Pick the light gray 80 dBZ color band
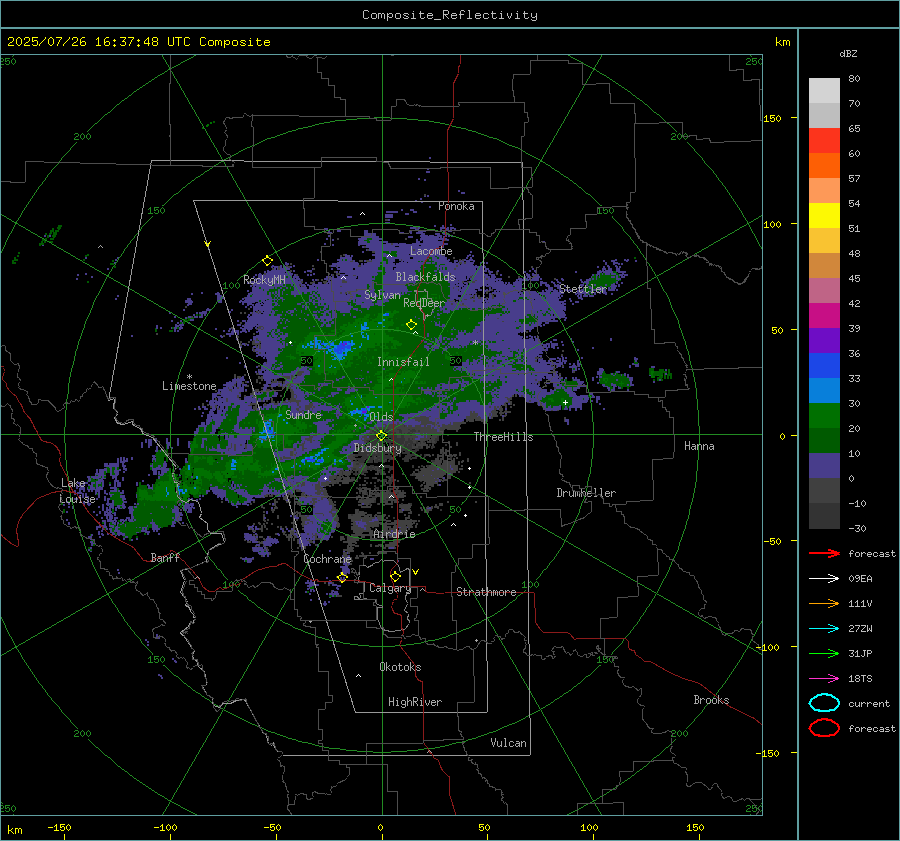The image size is (900, 841). [x=824, y=90]
